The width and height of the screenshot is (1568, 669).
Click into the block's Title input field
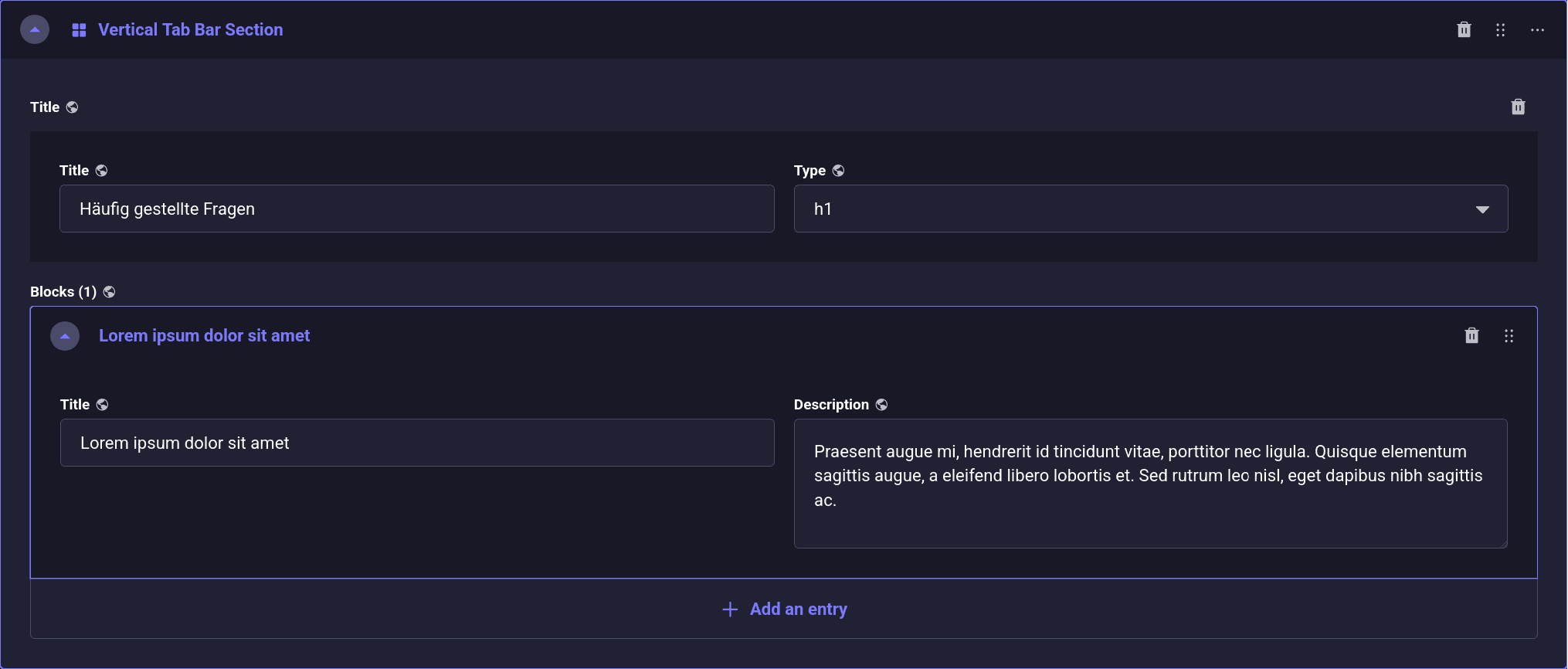[x=416, y=443]
